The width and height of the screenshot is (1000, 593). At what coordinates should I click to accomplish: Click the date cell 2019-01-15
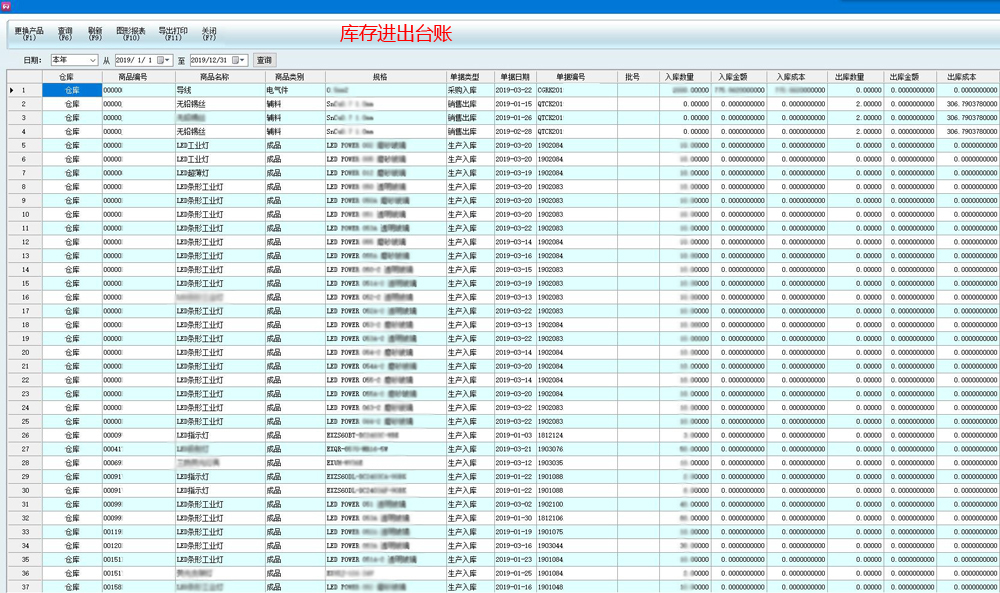tap(515, 104)
